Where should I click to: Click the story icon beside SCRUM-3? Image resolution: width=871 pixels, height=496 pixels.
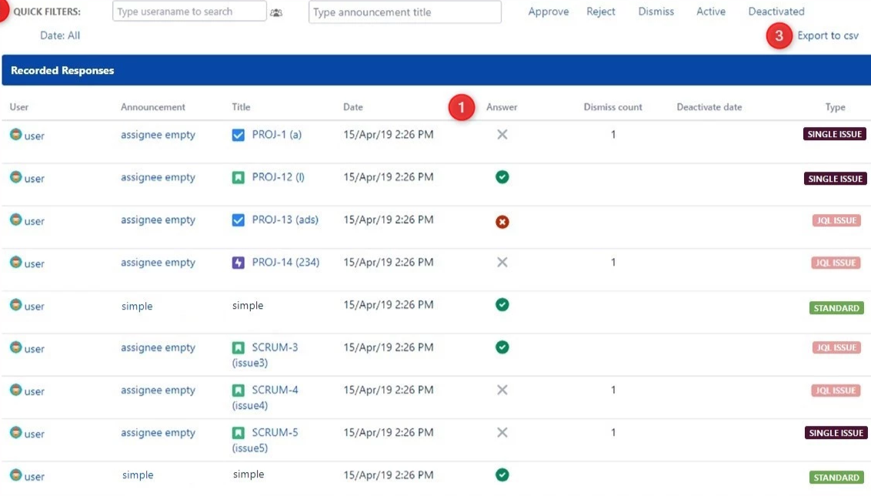tap(238, 348)
